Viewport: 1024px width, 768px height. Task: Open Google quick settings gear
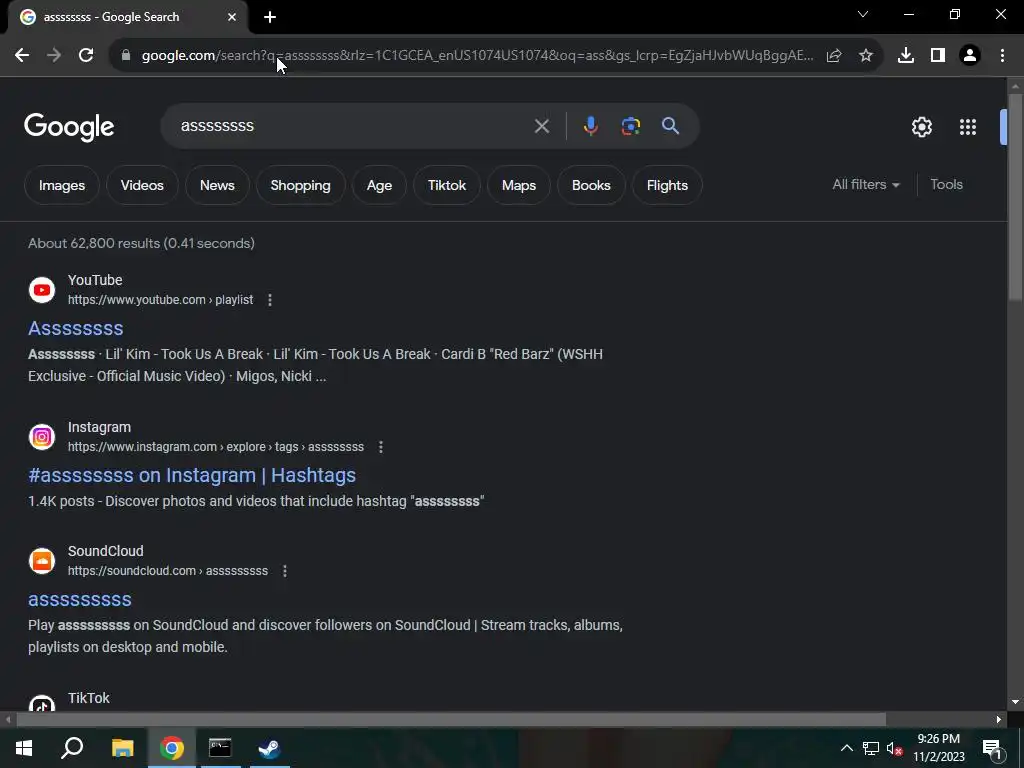coord(921,127)
